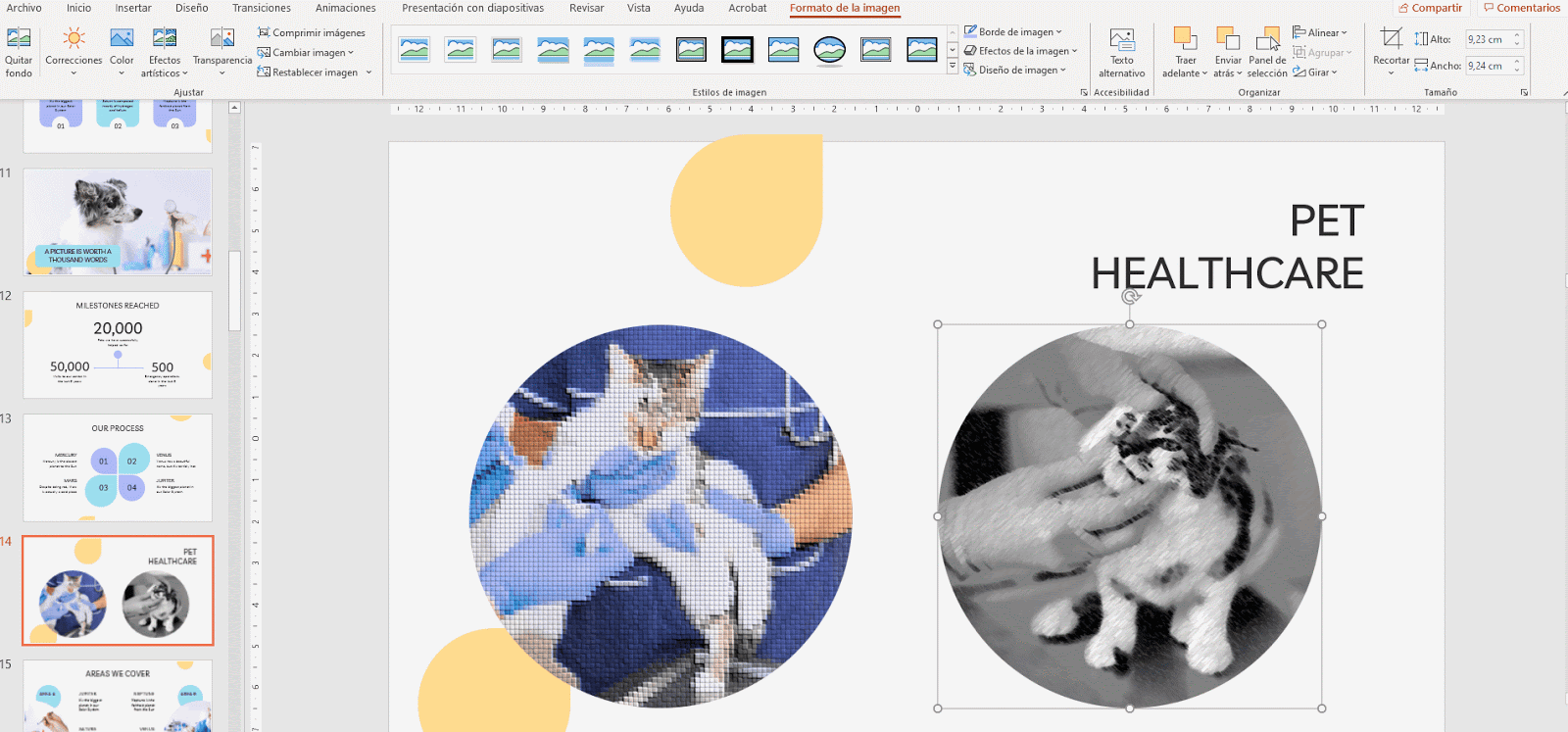The image size is (1568, 732).
Task: Open the Quitar fondo tool
Action: [19, 53]
